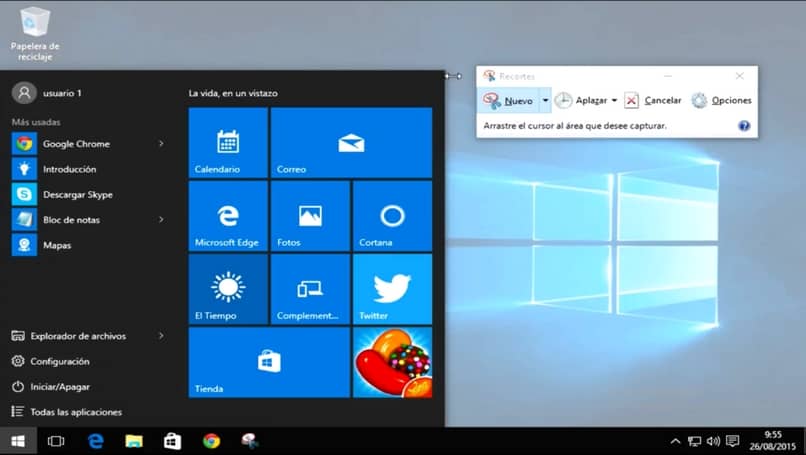Click the Más usadas heading
Screen dimensions: 806x455
pyautogui.click(x=36, y=122)
